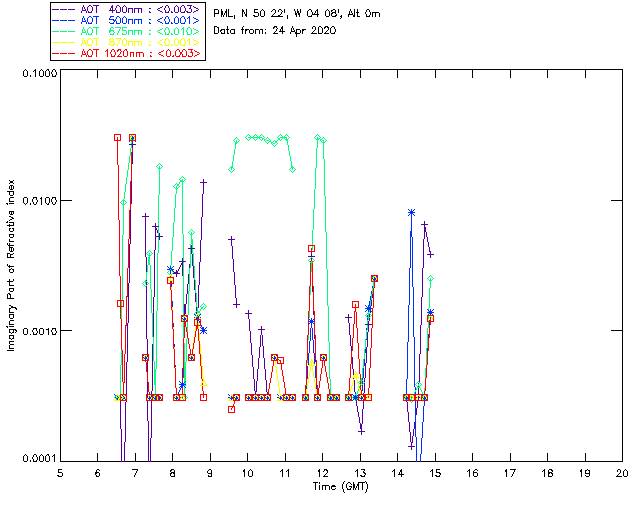Click the AOT 1020nm legend entry
Image resolution: width=640 pixels, height=512 pixels.
pyautogui.click(x=127, y=53)
